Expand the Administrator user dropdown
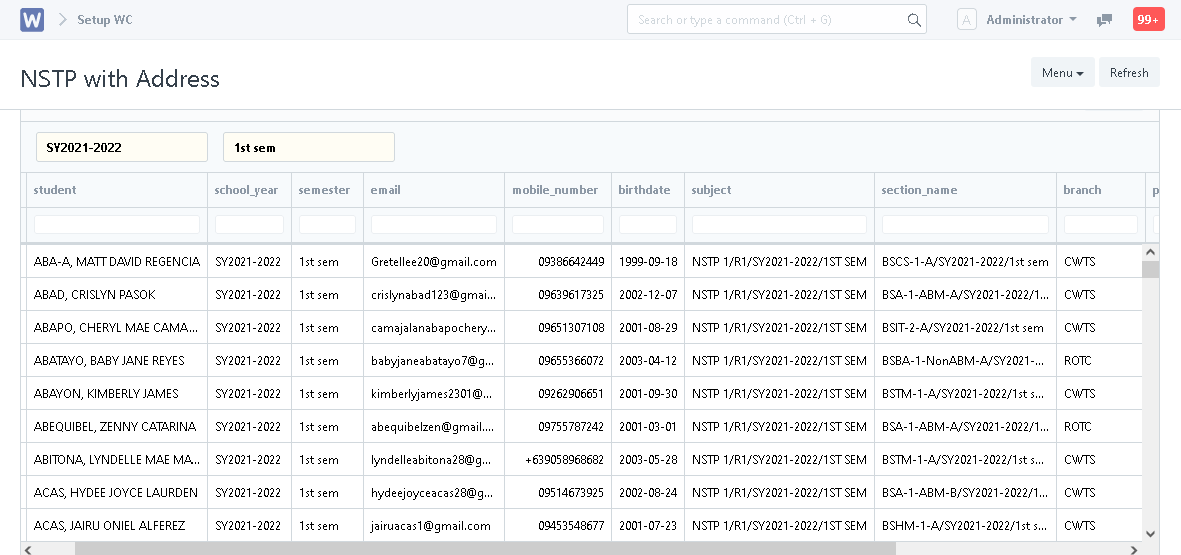The height and width of the screenshot is (555, 1181). (1032, 20)
